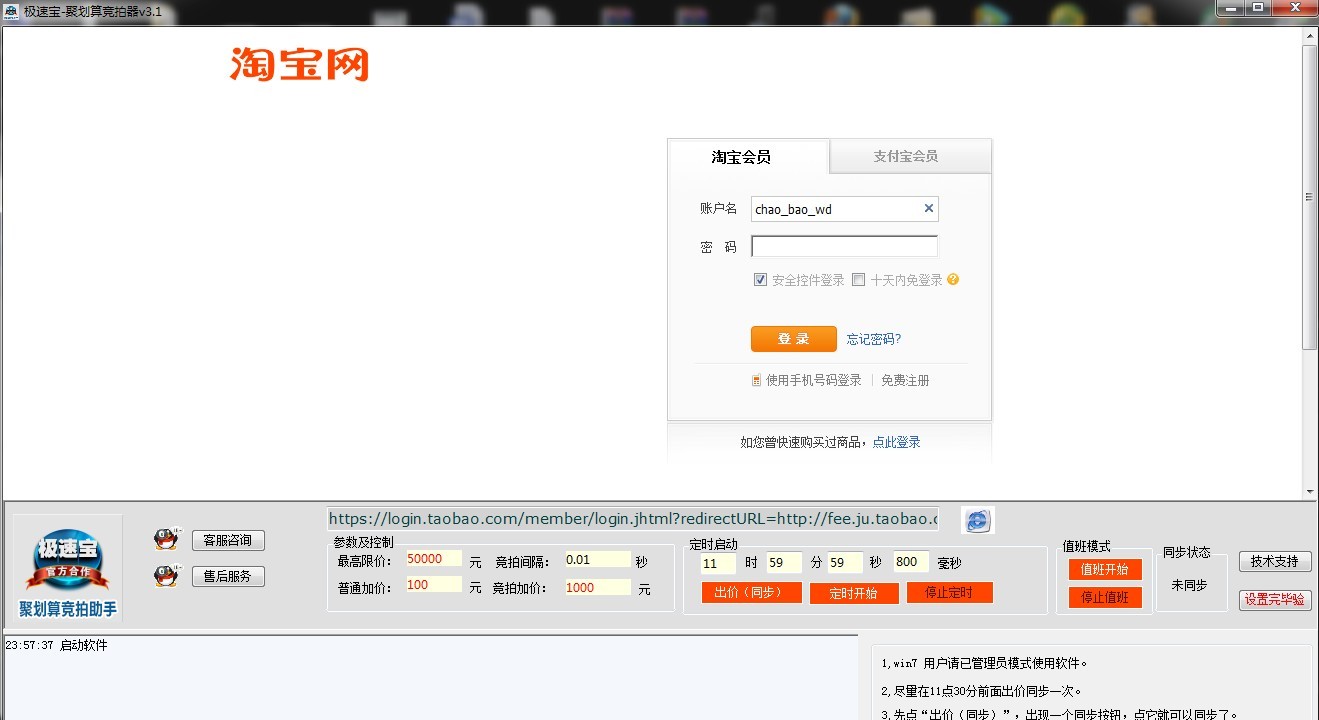The height and width of the screenshot is (720, 1319).
Task: Open 技术支持
Action: tap(1275, 562)
